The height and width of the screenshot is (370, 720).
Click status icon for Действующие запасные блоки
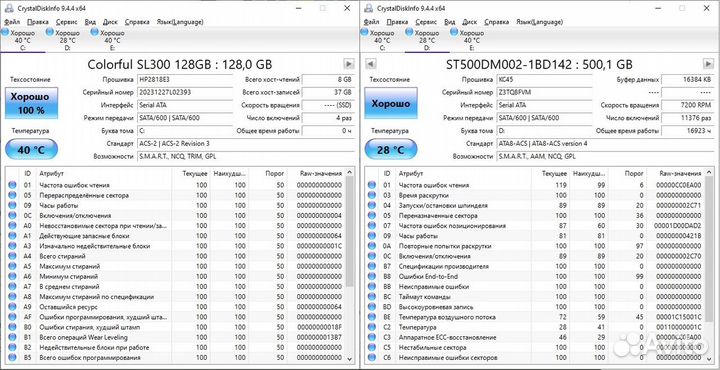tap(12, 236)
